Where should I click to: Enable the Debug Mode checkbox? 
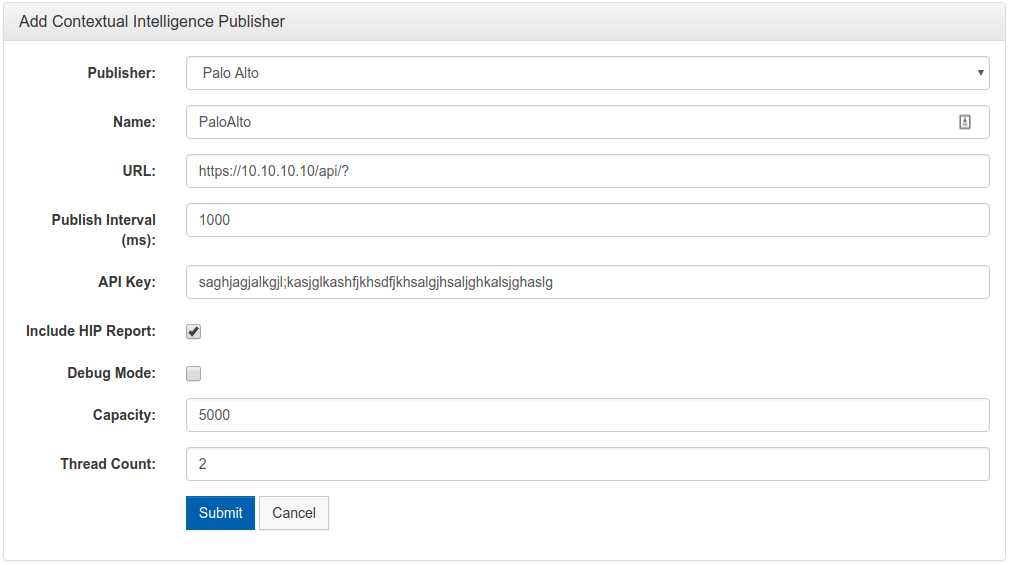click(x=193, y=373)
